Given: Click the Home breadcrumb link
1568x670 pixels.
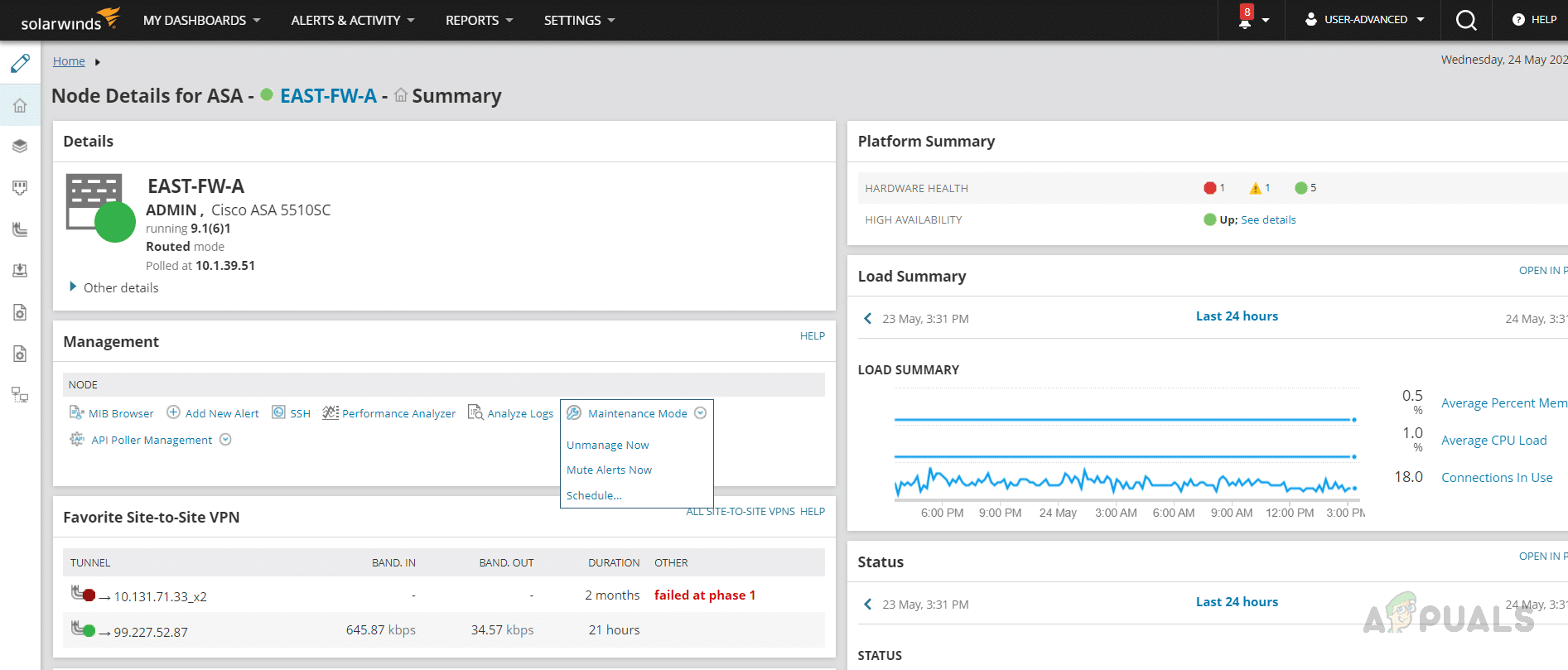Looking at the screenshot, I should 69,61.
